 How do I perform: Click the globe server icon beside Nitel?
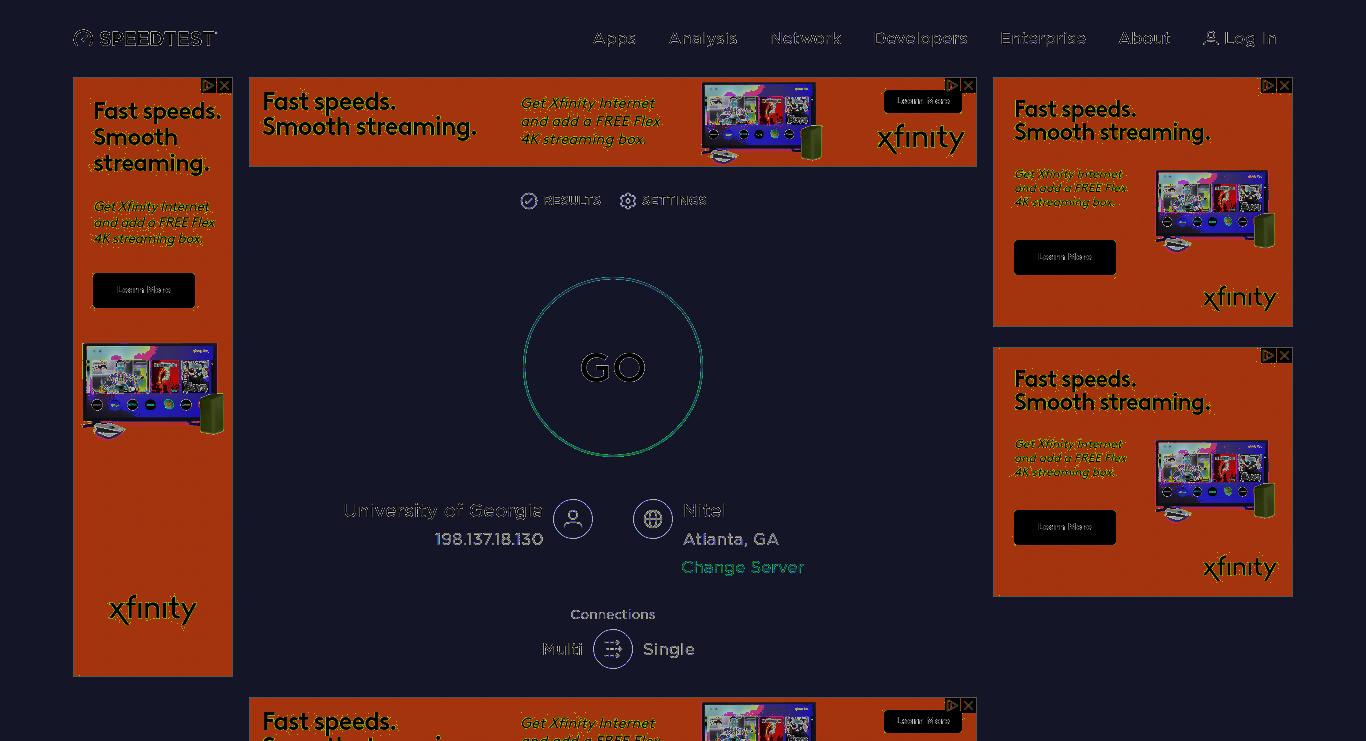tap(653, 519)
